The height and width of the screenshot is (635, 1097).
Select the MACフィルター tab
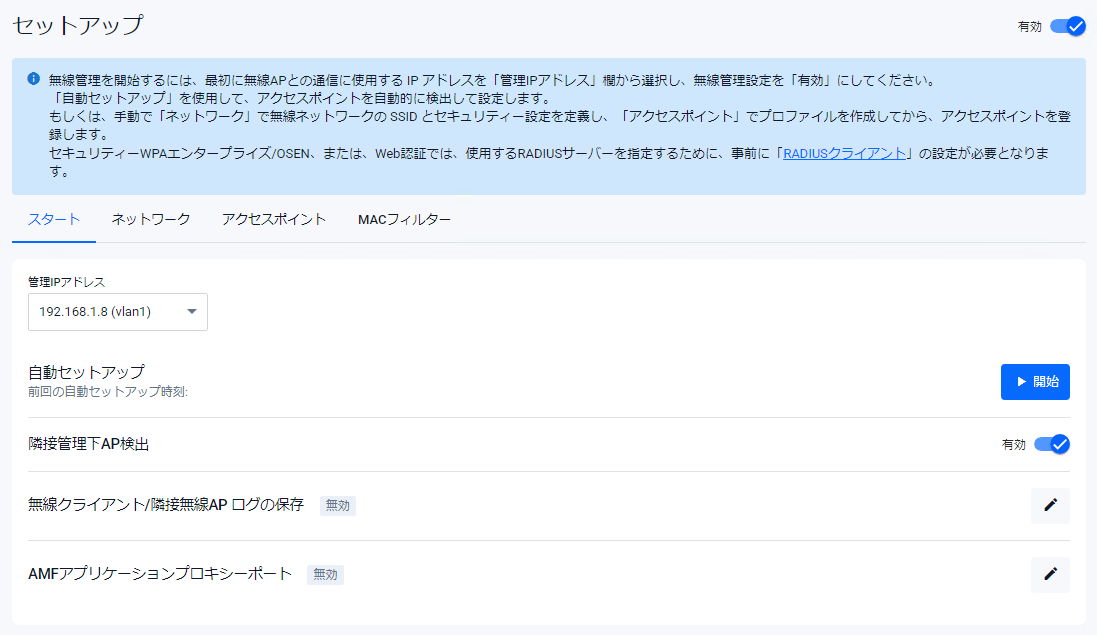tap(404, 220)
